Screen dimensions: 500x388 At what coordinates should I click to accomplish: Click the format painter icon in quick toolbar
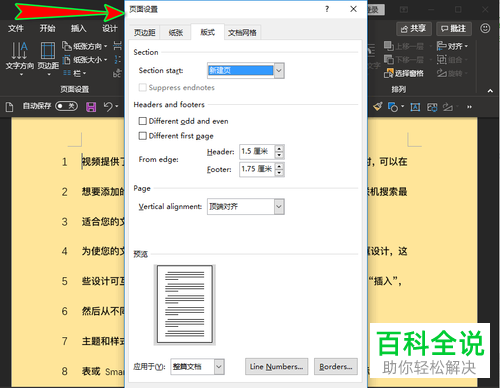coord(378,107)
